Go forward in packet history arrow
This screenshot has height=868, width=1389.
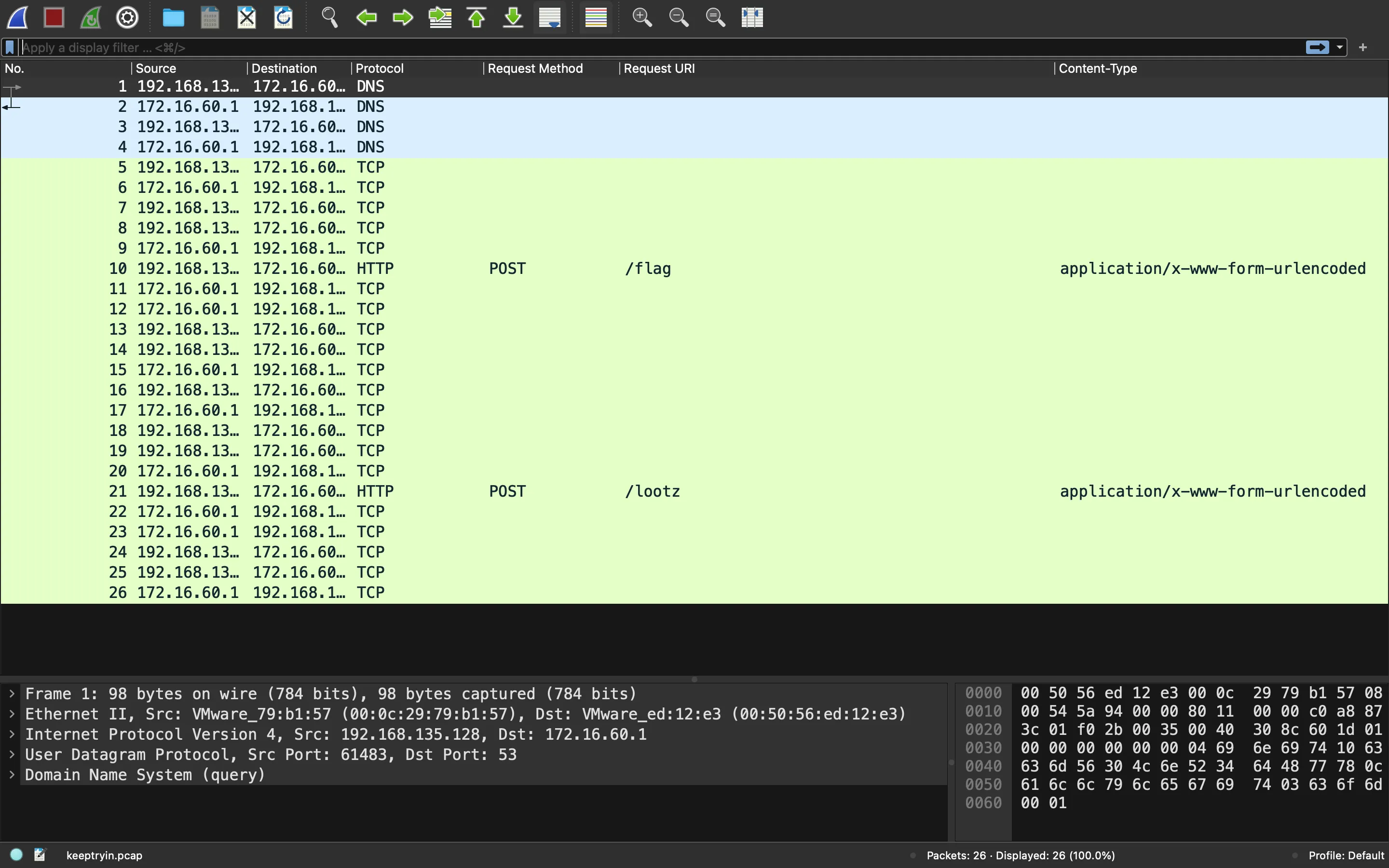tap(403, 17)
